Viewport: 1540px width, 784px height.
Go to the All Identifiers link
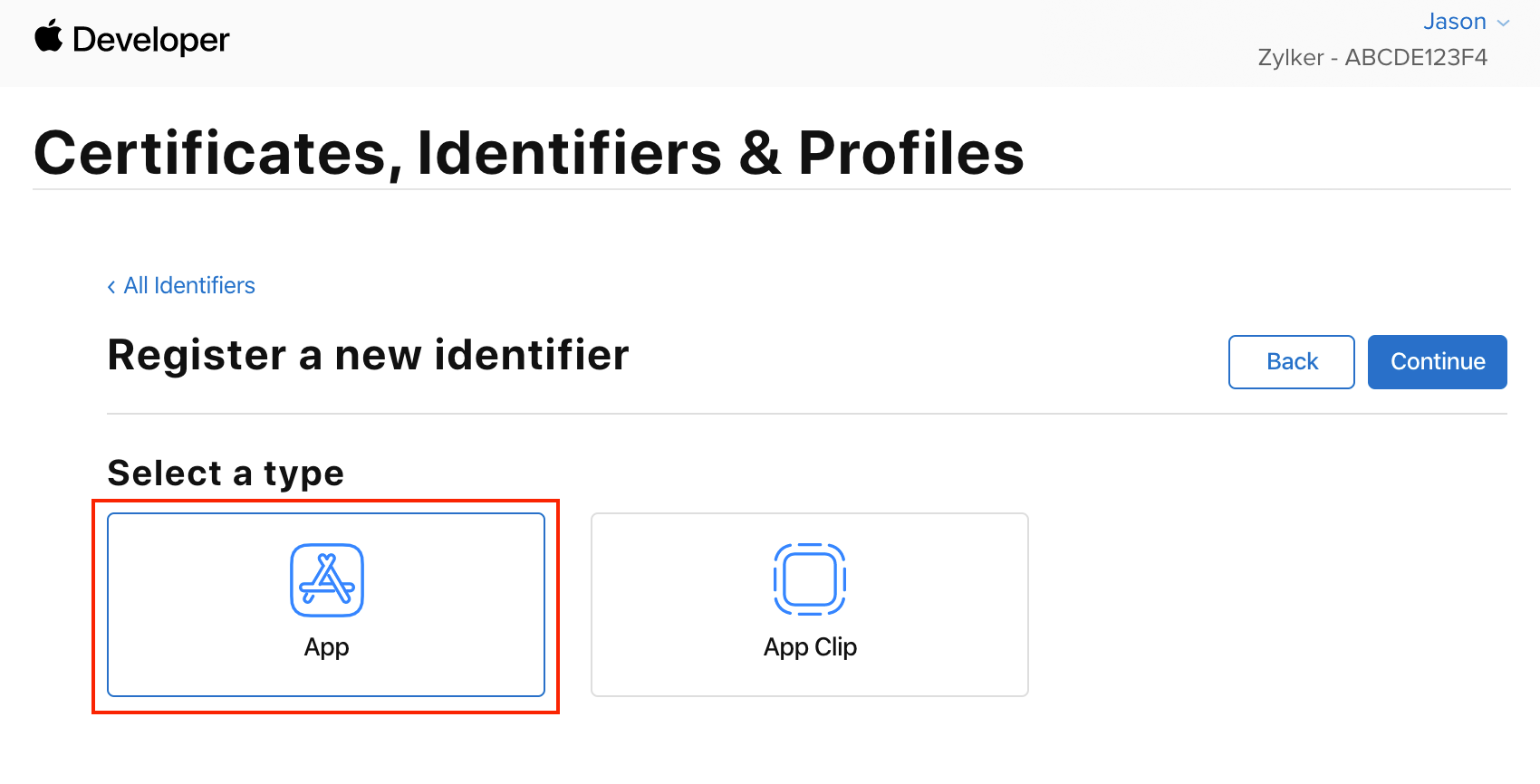coord(189,286)
